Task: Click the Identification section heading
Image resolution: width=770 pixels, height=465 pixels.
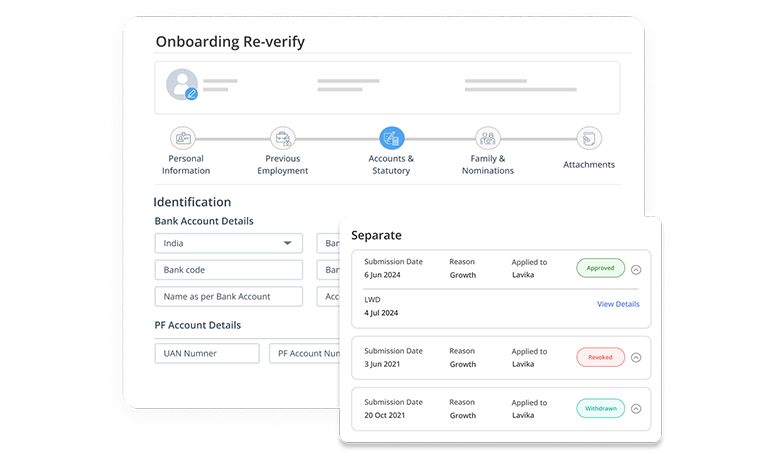Action: (x=192, y=202)
